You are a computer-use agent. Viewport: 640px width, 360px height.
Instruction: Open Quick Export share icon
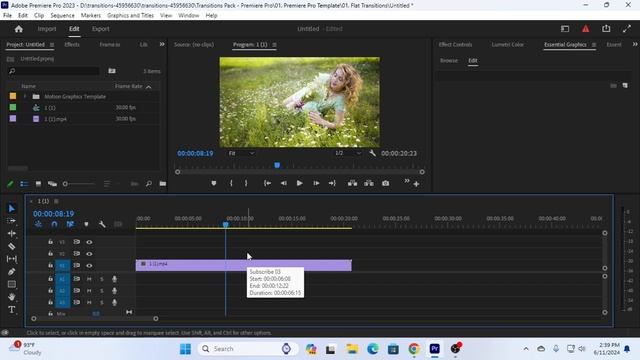[x=606, y=29]
